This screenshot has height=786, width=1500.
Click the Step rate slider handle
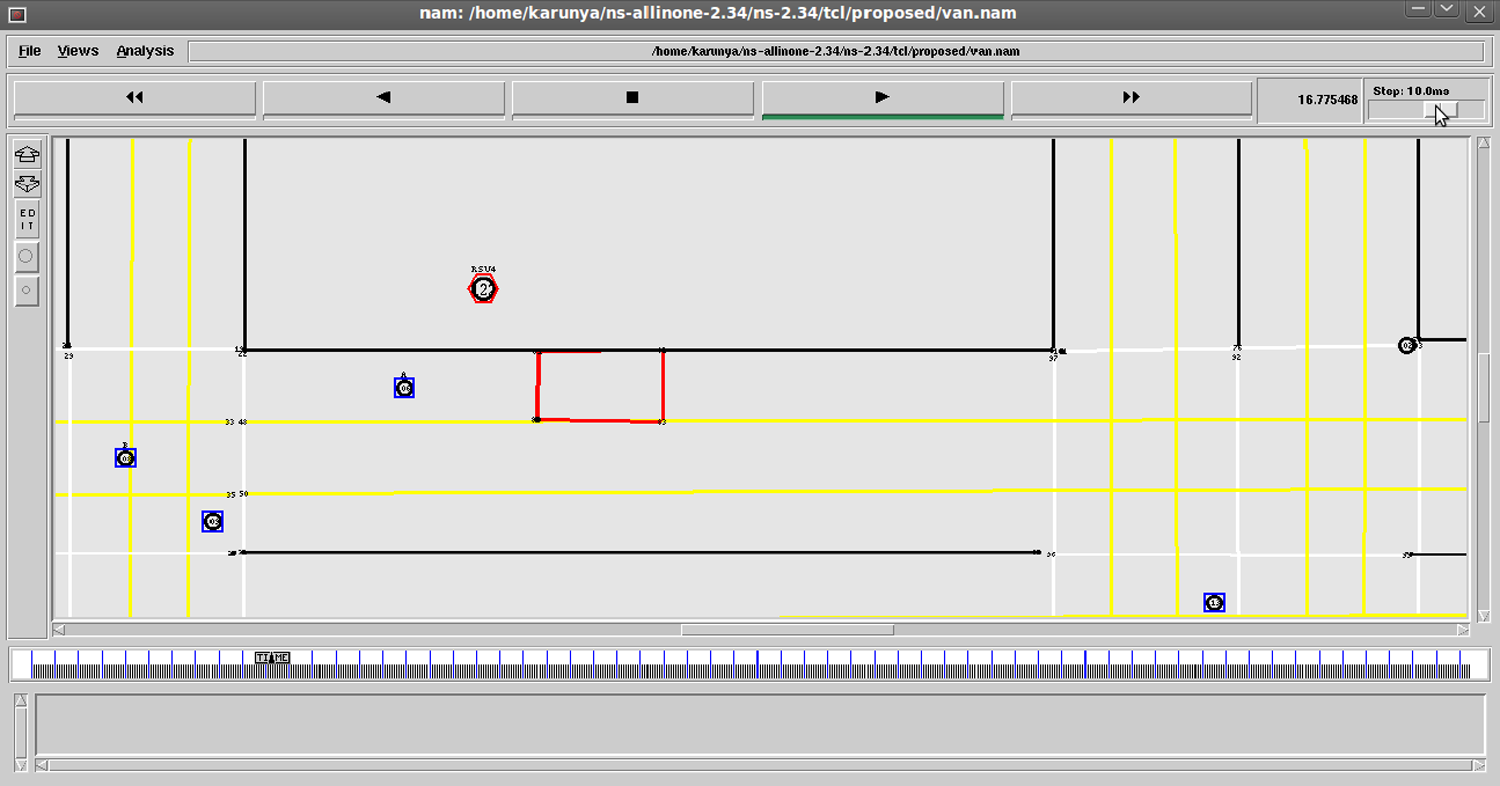pos(1441,110)
